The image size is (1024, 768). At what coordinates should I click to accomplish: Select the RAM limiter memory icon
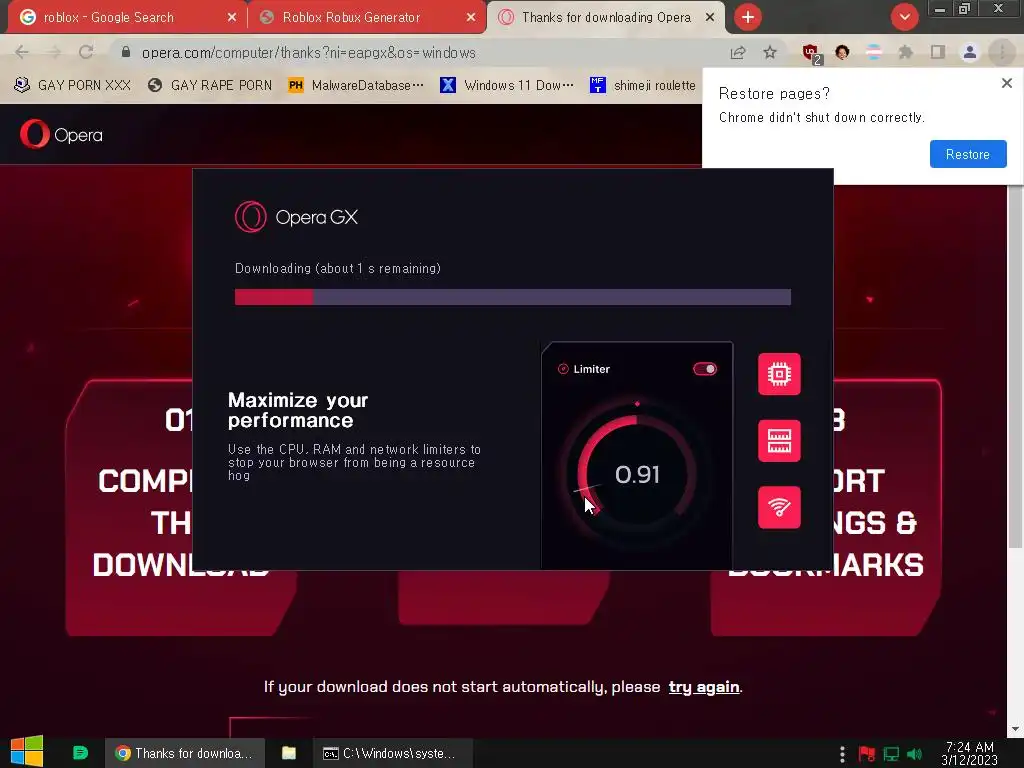(x=779, y=441)
